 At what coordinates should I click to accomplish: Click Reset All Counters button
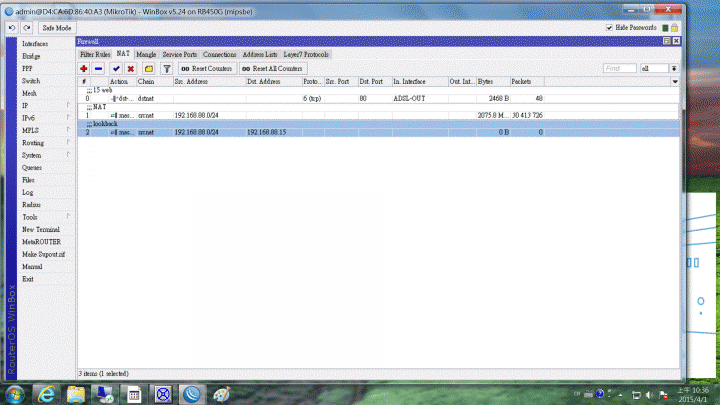click(273, 68)
